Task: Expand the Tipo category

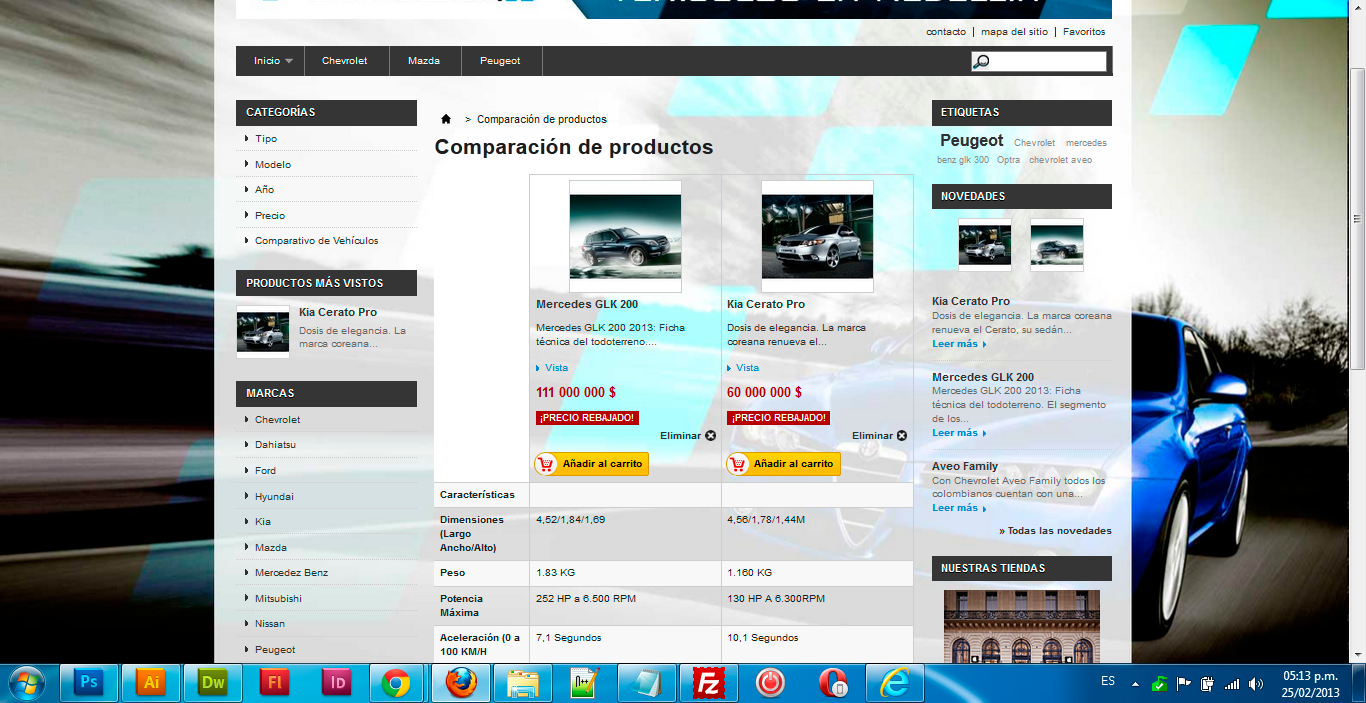Action: tap(266, 139)
